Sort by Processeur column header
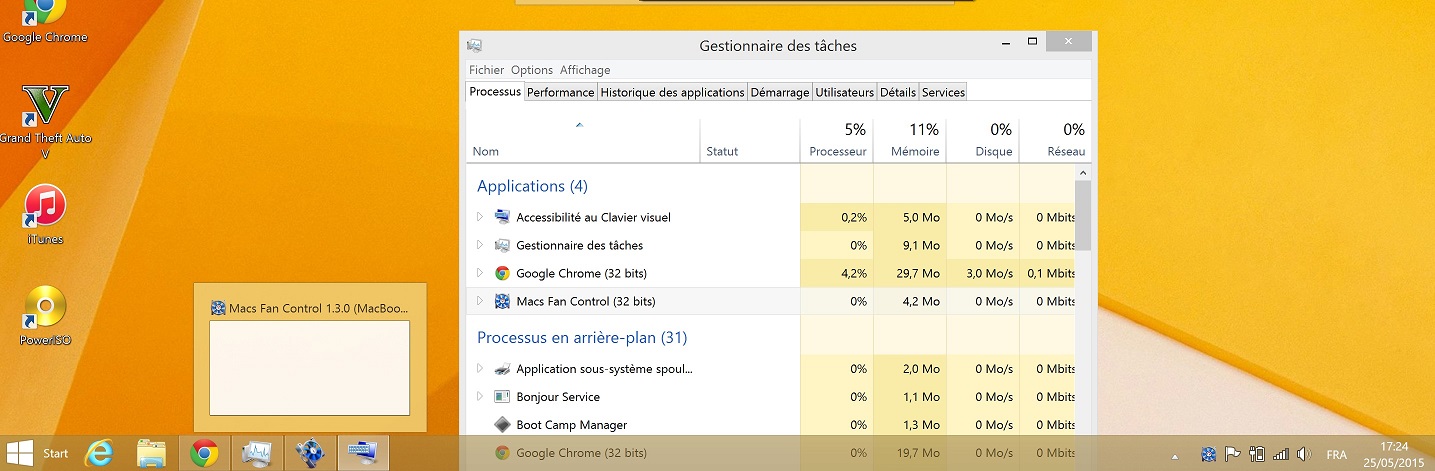The image size is (1435, 471). point(837,140)
